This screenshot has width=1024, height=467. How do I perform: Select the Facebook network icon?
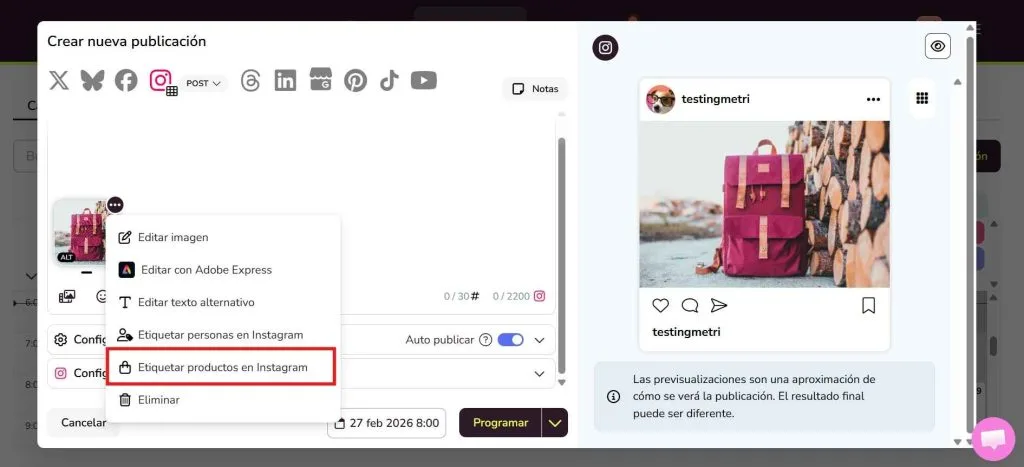(x=126, y=81)
